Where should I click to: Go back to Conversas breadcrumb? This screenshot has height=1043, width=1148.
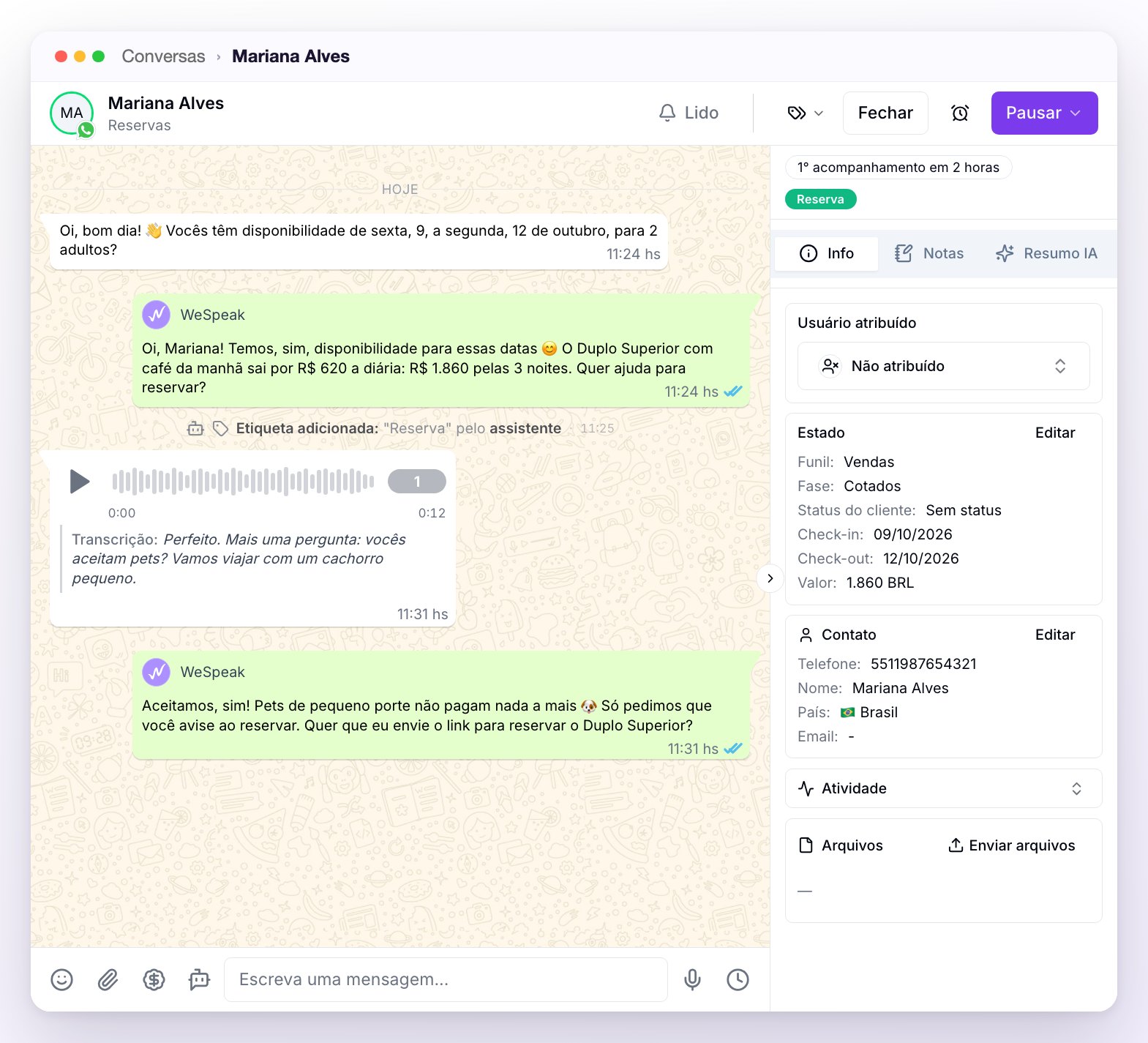(163, 56)
